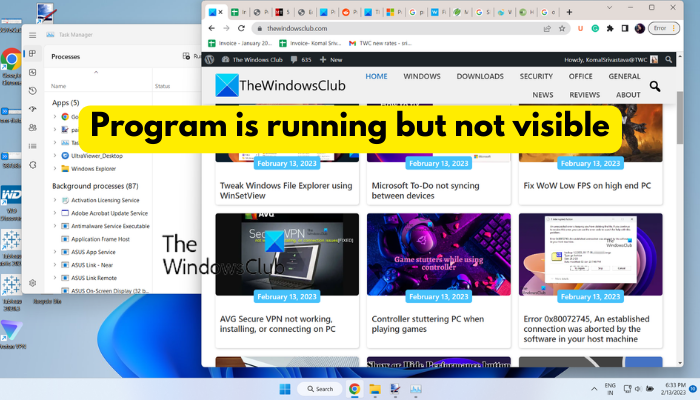The height and width of the screenshot is (400, 700).
Task: Open Windows Start button on taskbar
Action: coord(285,389)
